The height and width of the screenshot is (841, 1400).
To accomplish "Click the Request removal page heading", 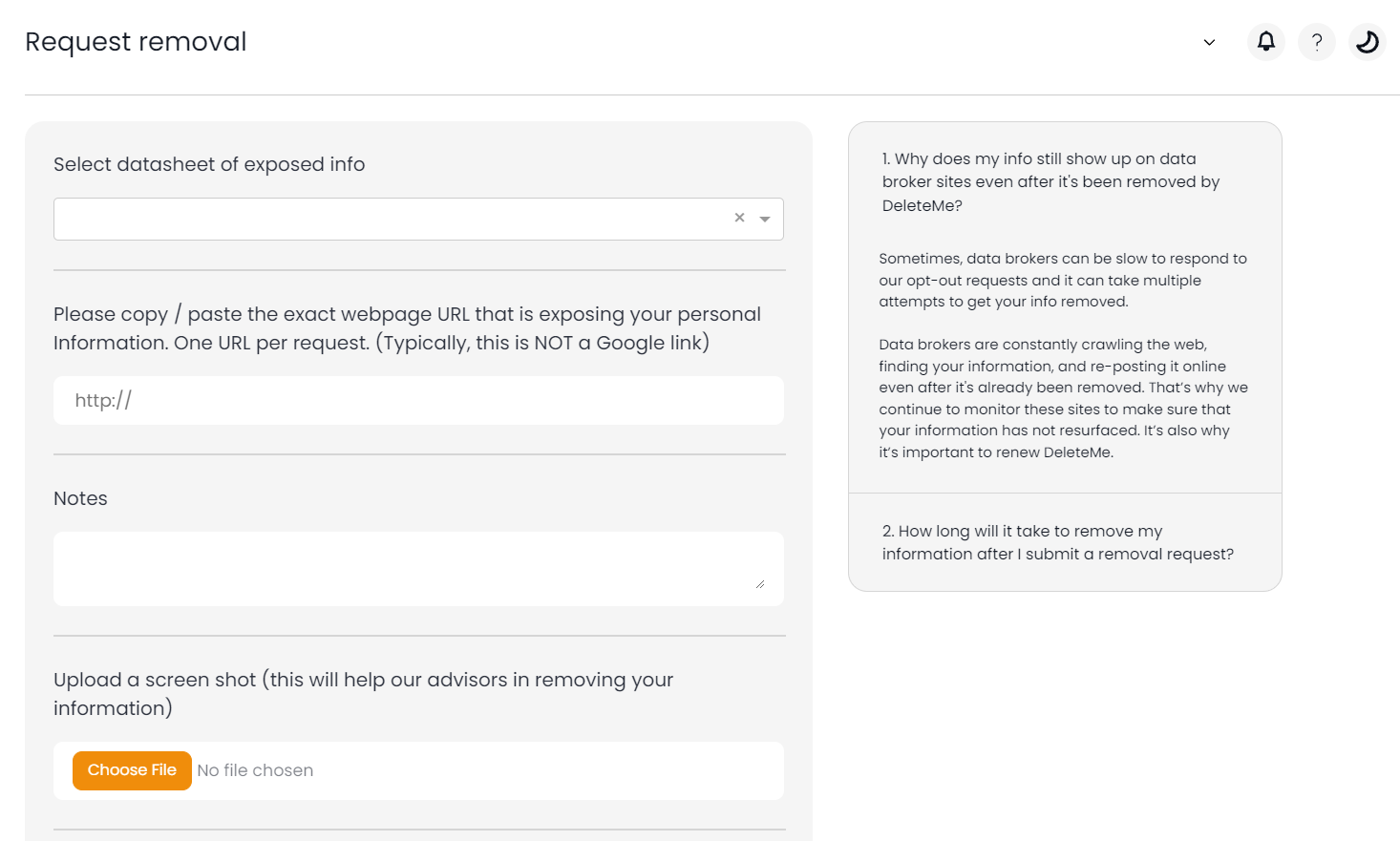I will coord(136,42).
